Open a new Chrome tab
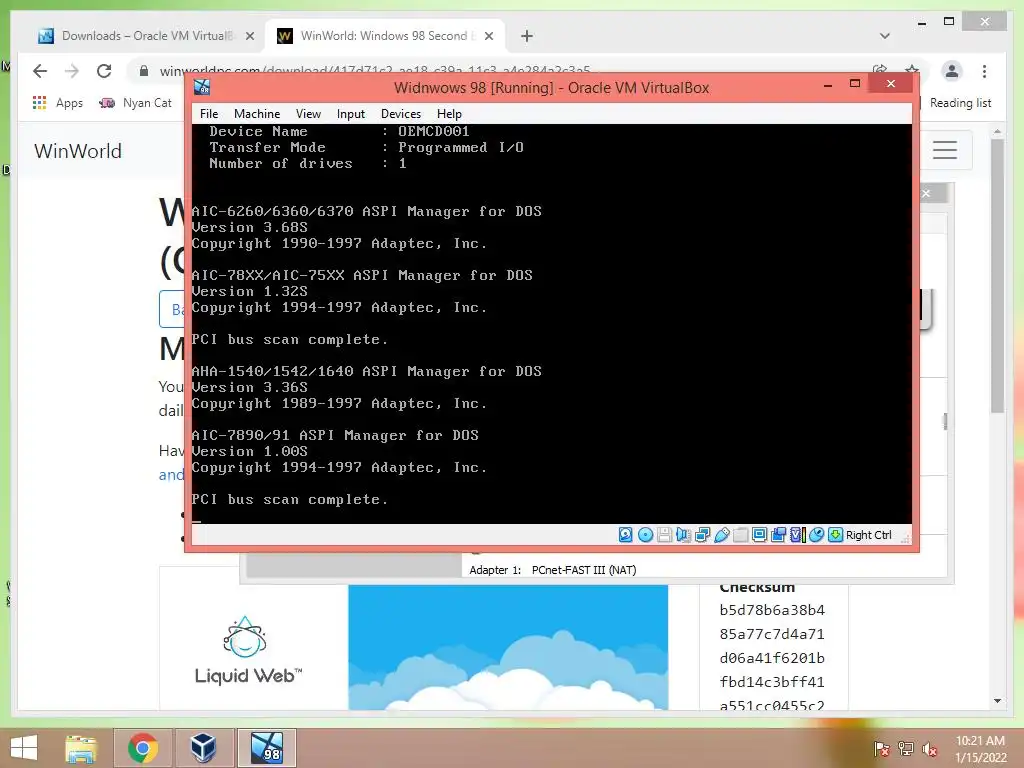 click(527, 36)
